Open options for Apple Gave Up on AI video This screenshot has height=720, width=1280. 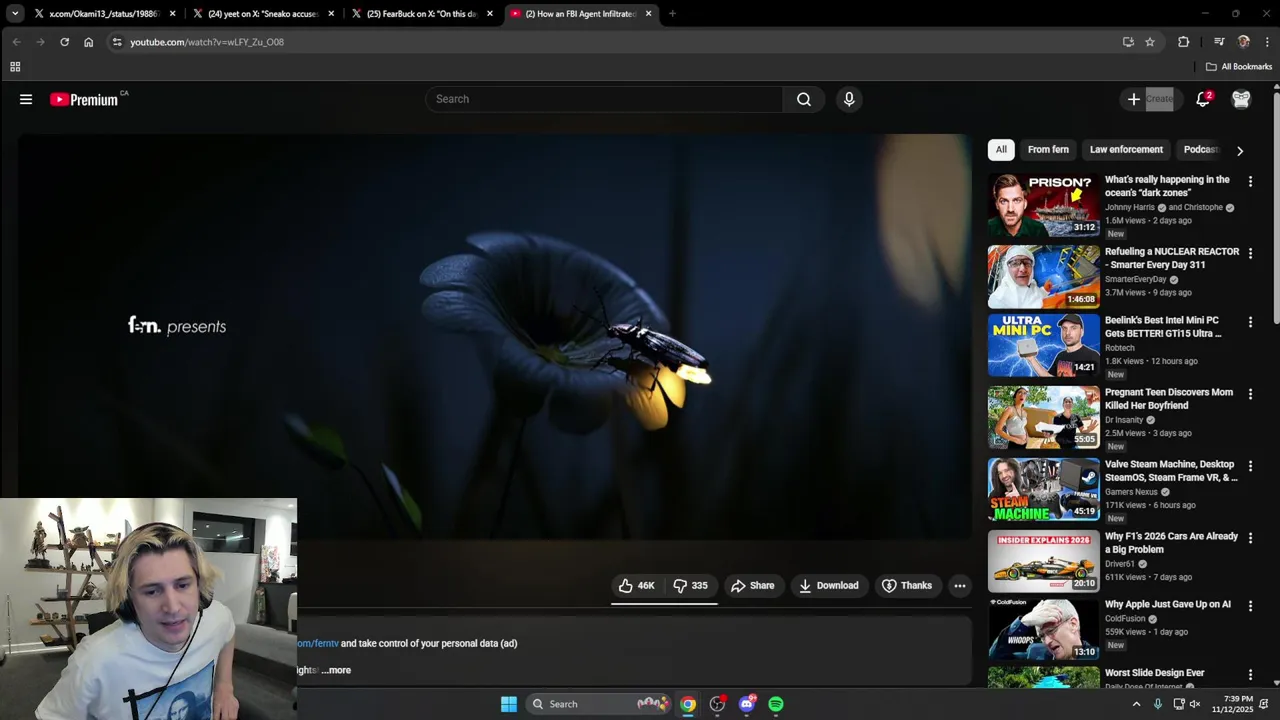tap(1250, 606)
